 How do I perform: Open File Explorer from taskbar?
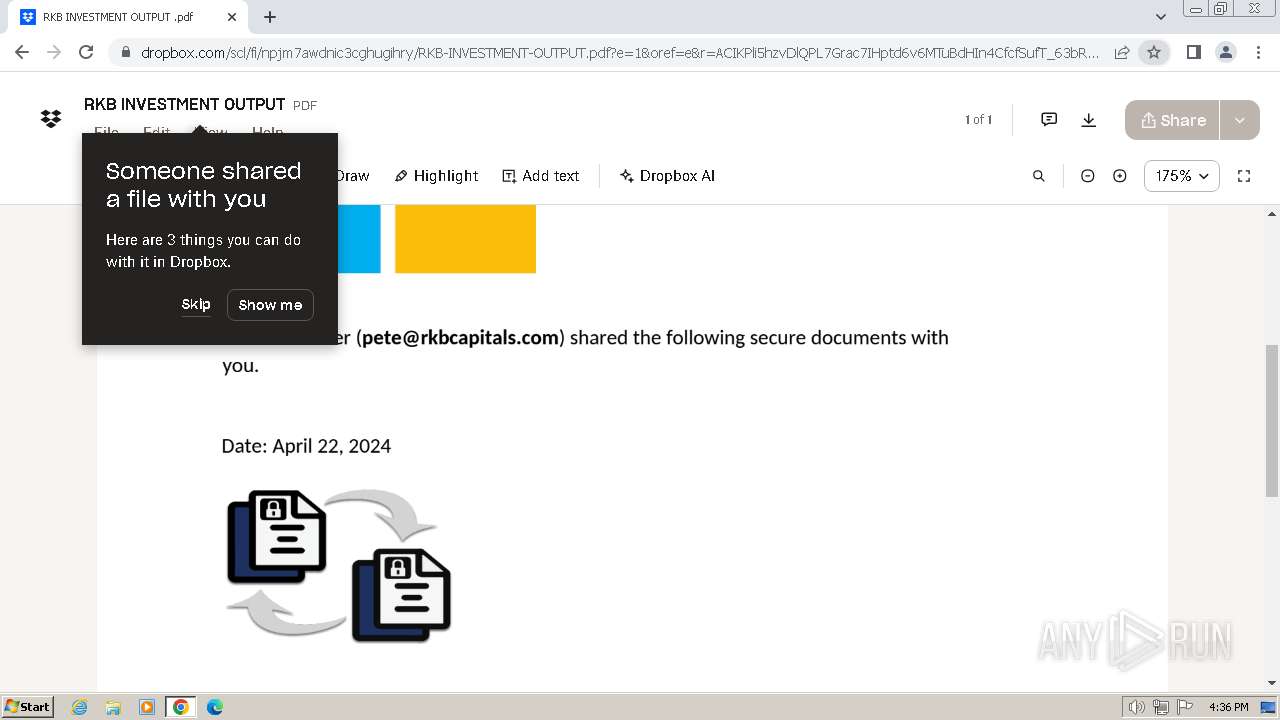(x=113, y=707)
